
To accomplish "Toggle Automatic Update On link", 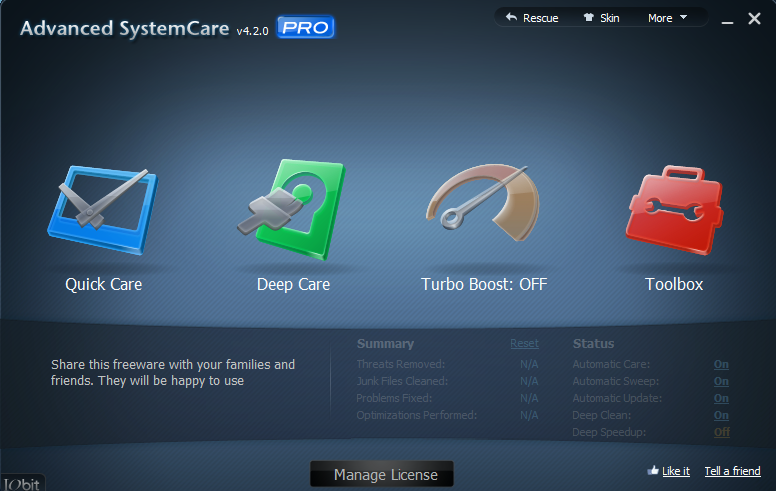I will pyautogui.click(x=721, y=398).
